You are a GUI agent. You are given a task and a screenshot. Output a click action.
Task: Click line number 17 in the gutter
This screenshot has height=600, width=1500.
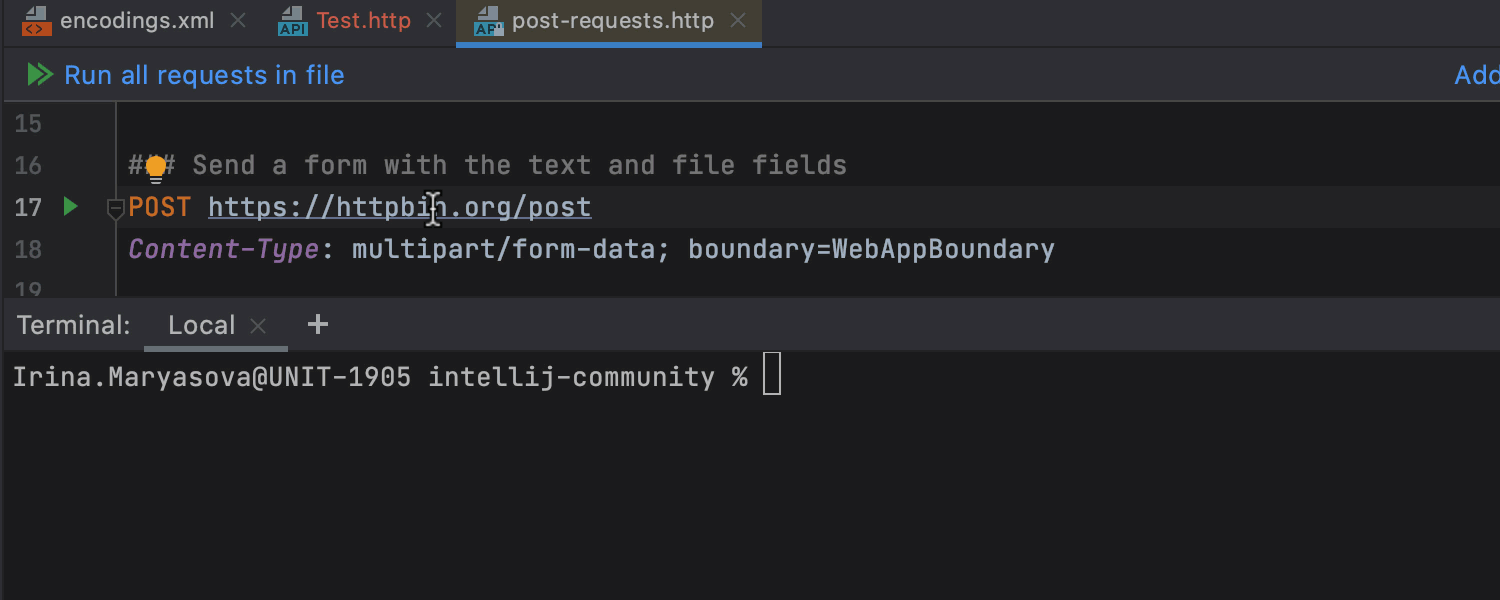[x=28, y=206]
